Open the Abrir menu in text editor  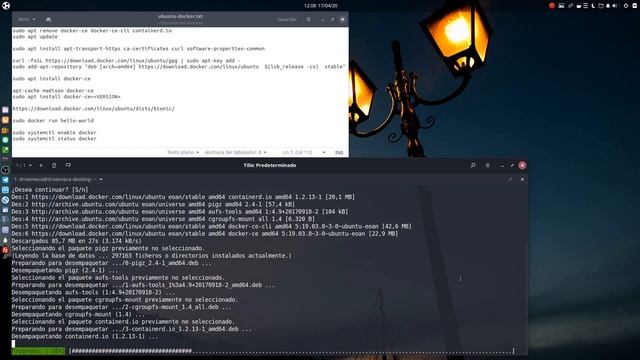pyautogui.click(x=26, y=19)
